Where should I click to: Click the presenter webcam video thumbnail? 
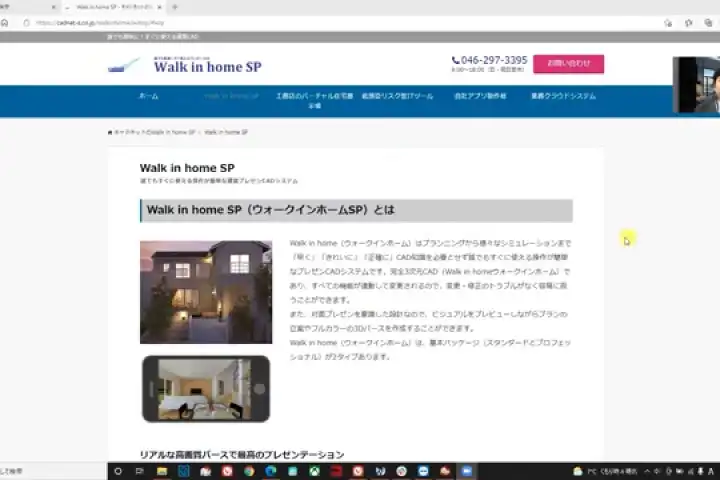(x=696, y=85)
